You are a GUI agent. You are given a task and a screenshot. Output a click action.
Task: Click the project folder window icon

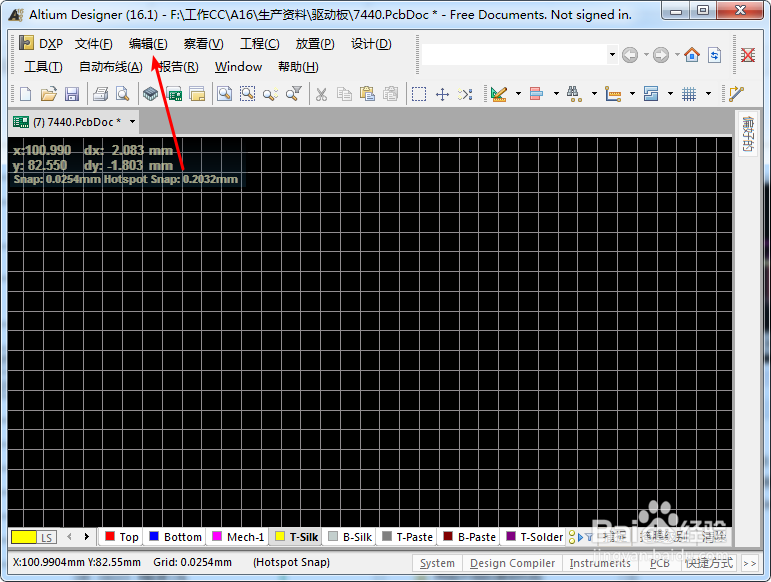pos(197,94)
